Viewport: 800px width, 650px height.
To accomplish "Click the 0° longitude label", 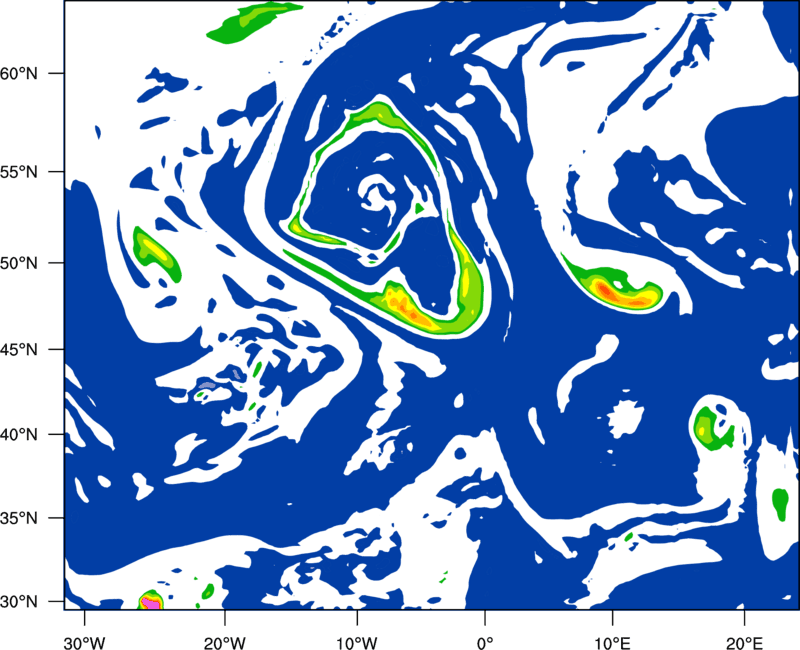I will coord(485,643).
